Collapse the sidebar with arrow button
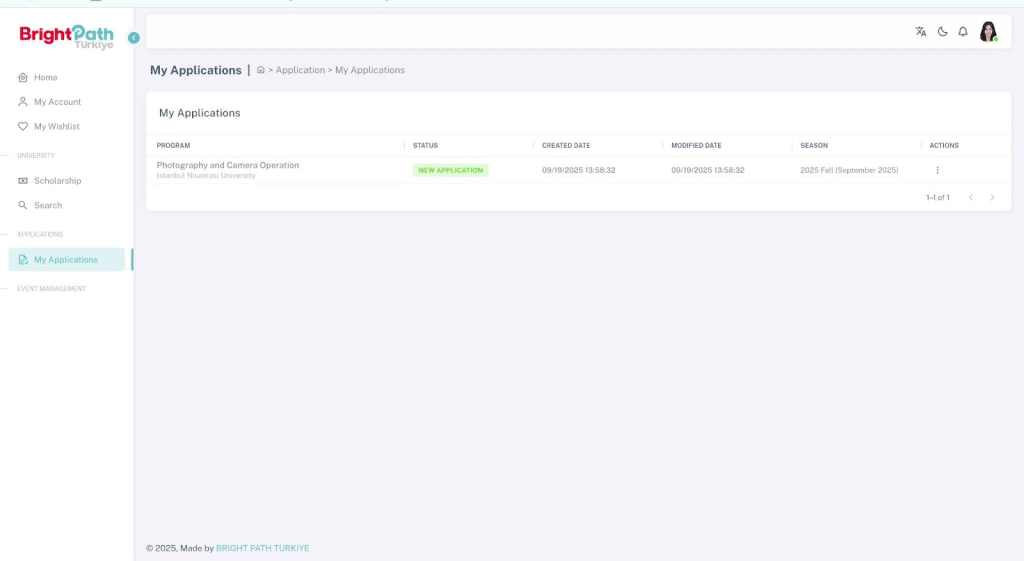Image resolution: width=1024 pixels, height=561 pixels. click(x=134, y=38)
